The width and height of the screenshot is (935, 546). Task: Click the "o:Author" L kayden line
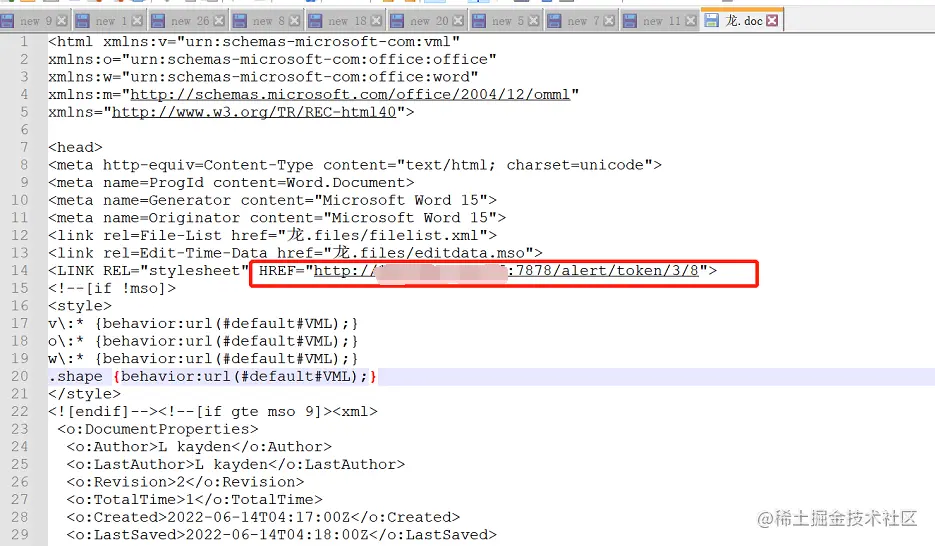point(199,446)
